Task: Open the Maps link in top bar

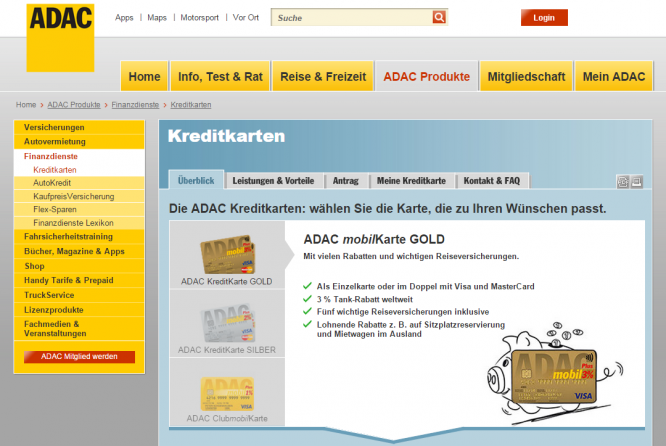Action: pyautogui.click(x=157, y=17)
